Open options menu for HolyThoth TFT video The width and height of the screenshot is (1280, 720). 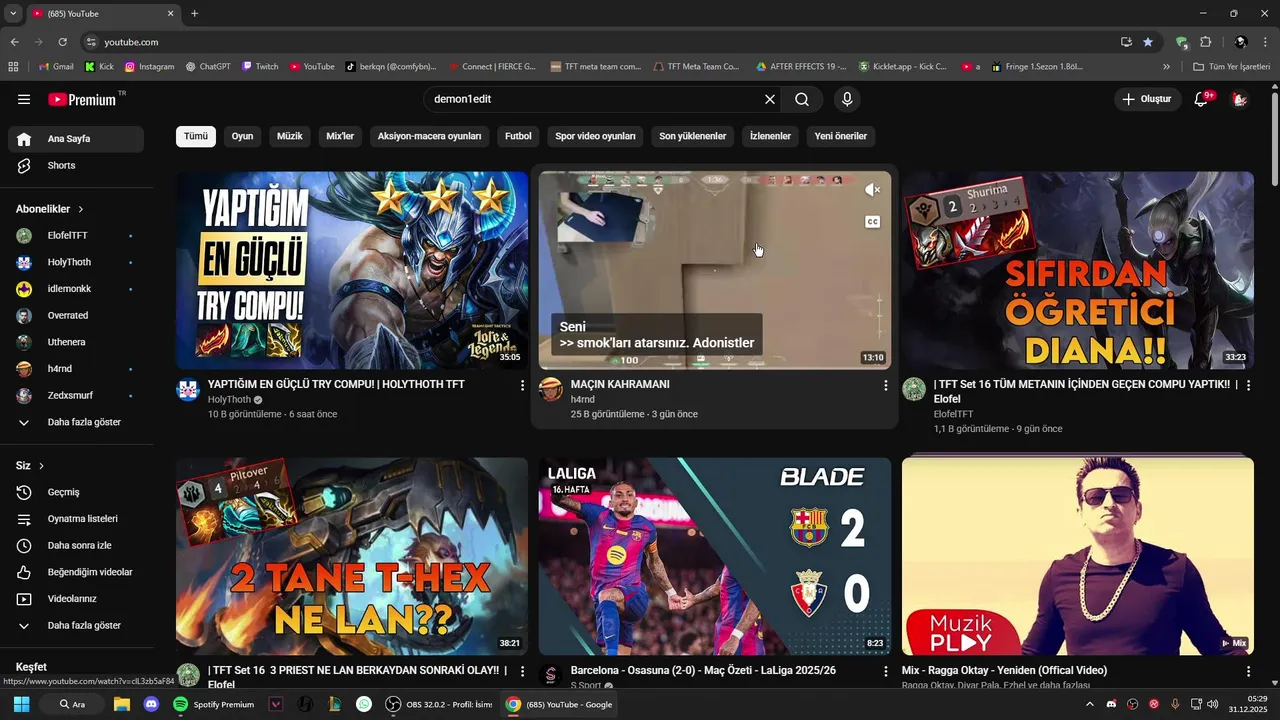(x=522, y=385)
